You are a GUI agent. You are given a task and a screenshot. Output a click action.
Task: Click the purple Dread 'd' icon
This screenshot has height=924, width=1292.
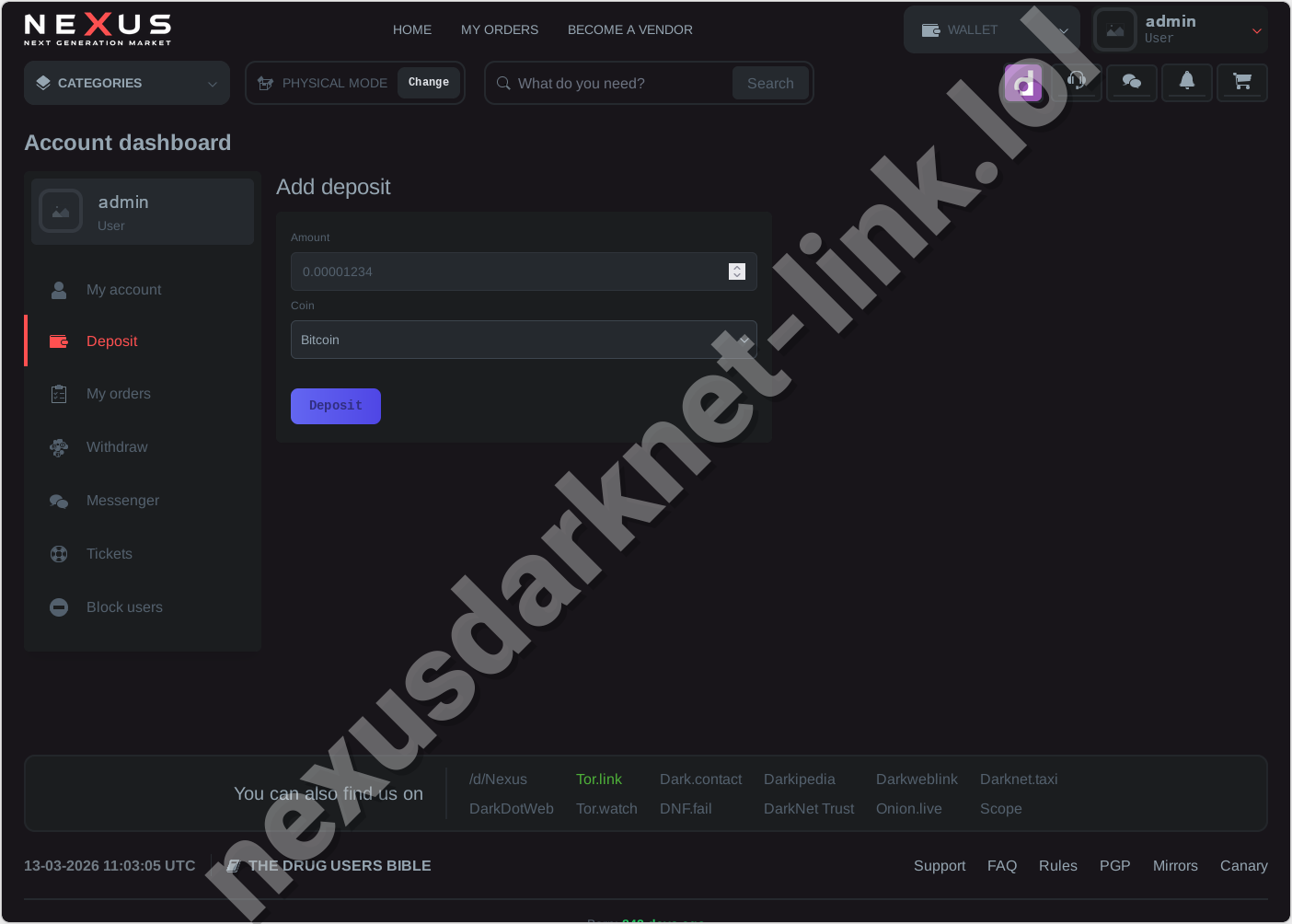(x=1022, y=83)
